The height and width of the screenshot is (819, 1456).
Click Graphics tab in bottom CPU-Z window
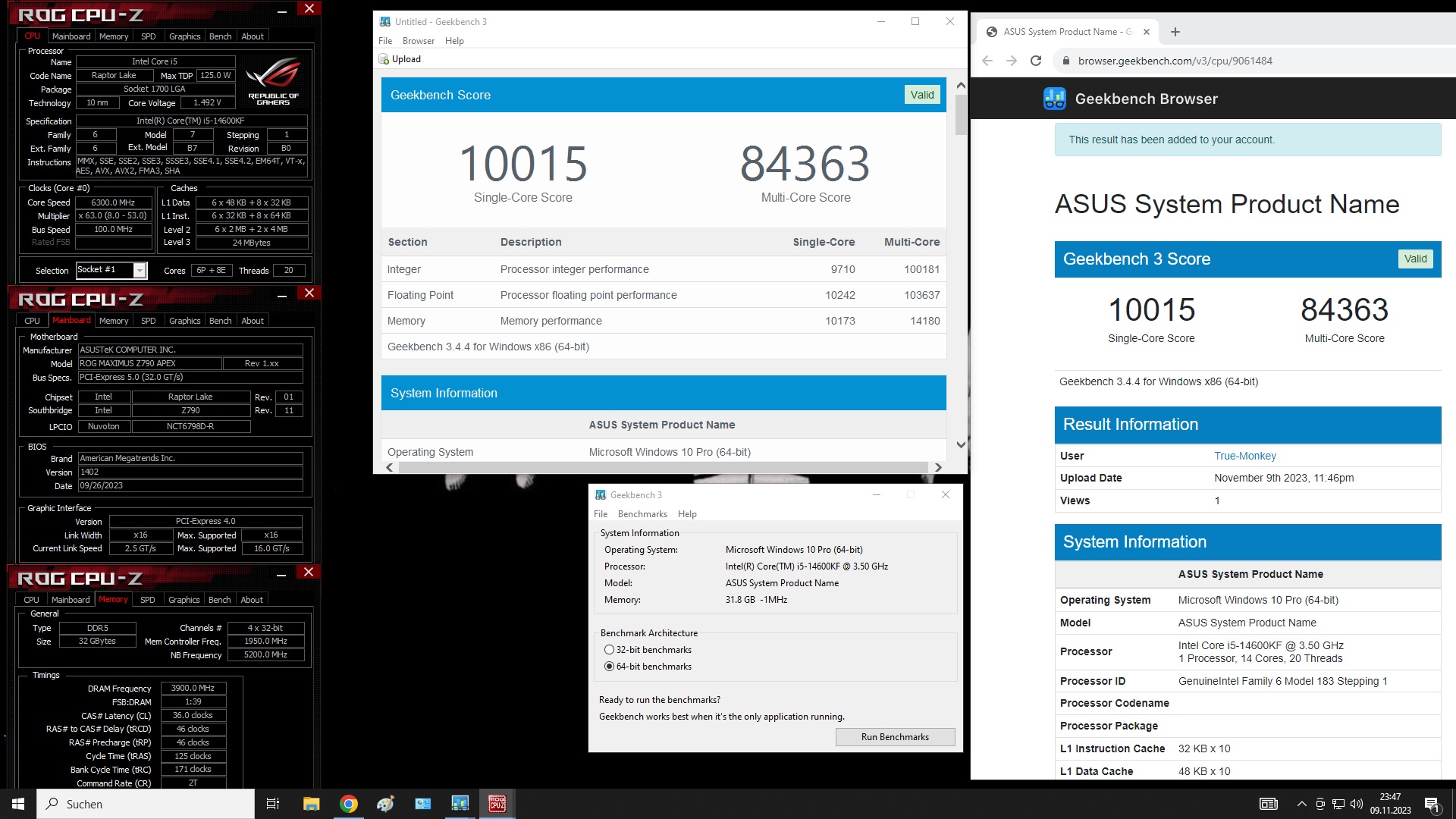click(184, 600)
